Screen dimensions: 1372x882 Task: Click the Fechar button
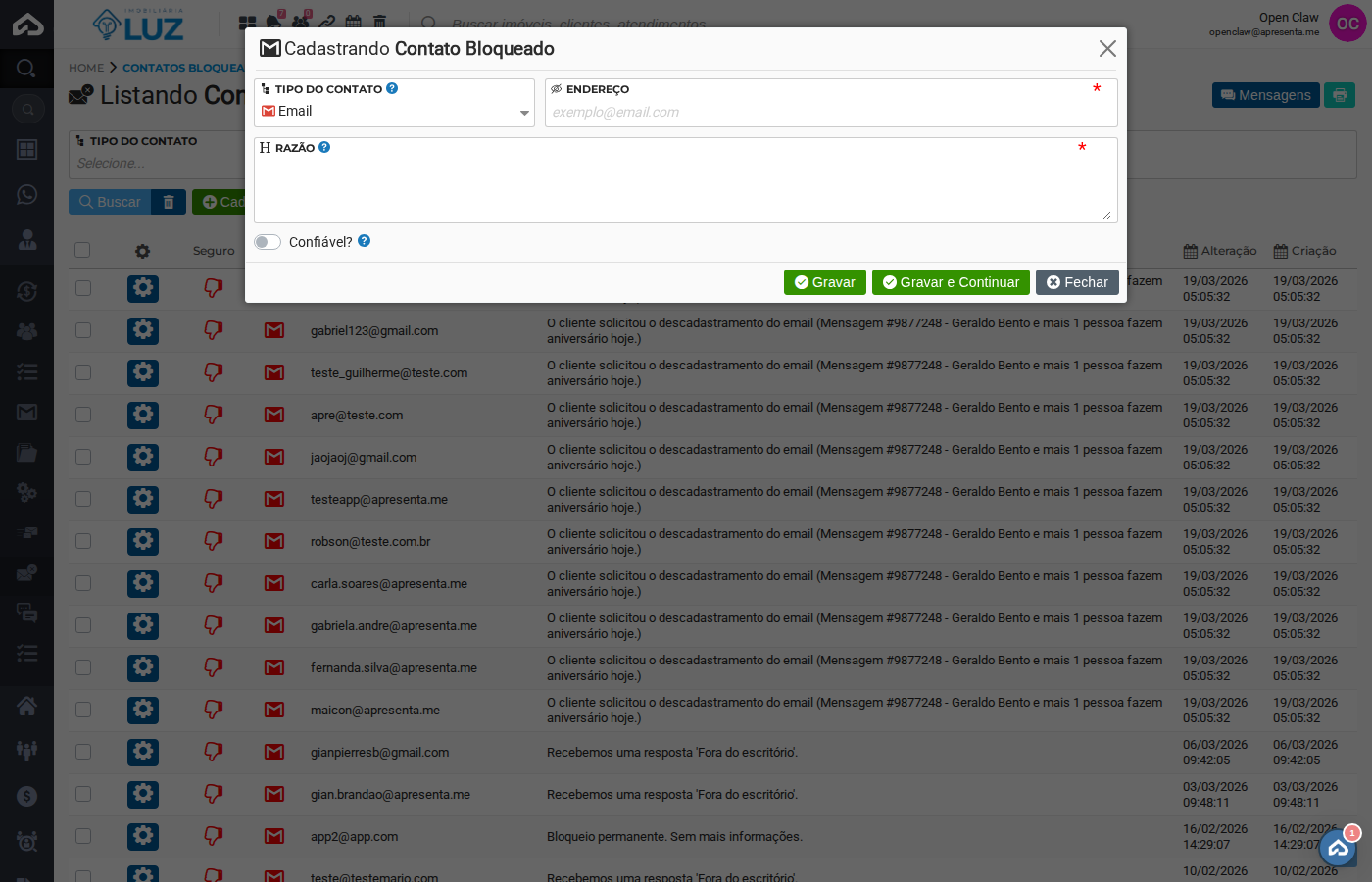coord(1077,282)
